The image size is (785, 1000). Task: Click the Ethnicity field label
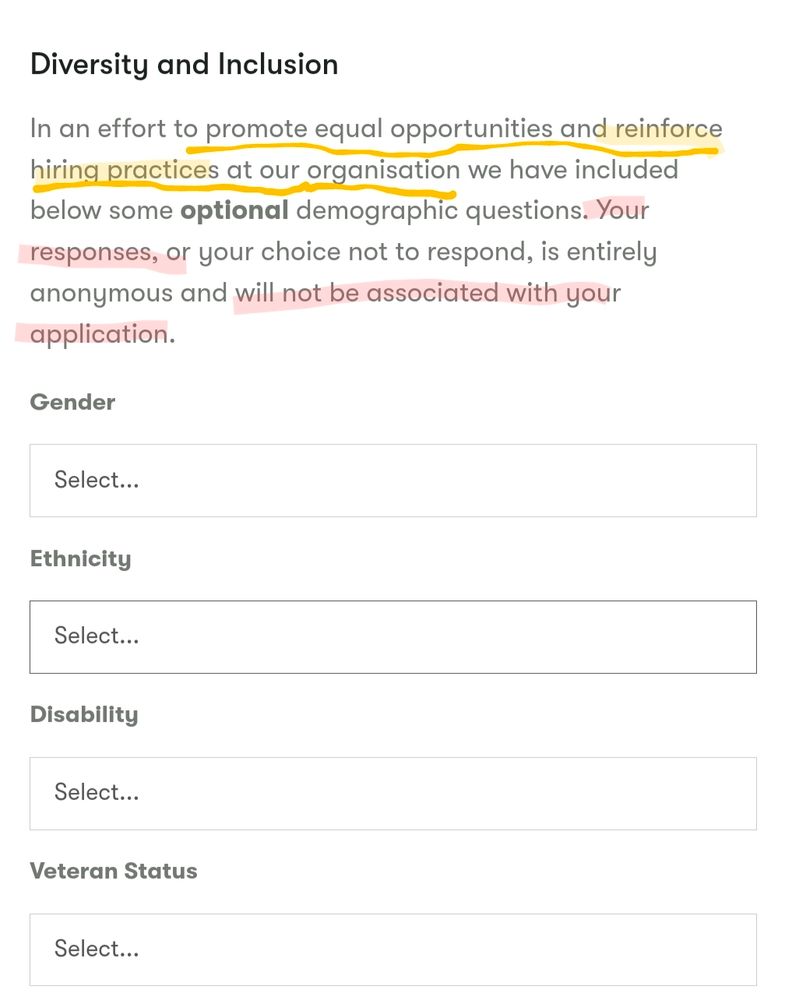click(81, 558)
